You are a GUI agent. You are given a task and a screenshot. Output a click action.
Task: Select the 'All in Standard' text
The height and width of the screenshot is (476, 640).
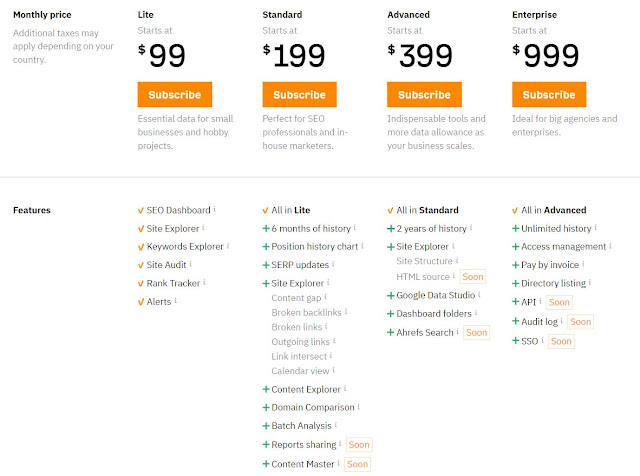coord(427,210)
